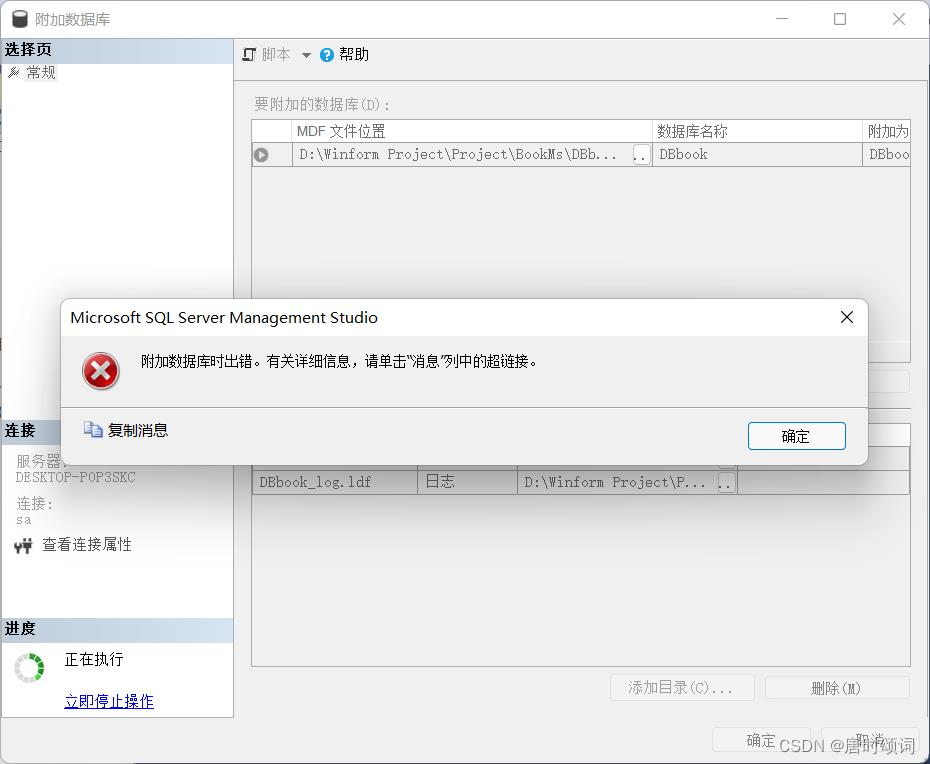Image resolution: width=930 pixels, height=764 pixels.
Task: Select the 常规 page
Action: [41, 72]
